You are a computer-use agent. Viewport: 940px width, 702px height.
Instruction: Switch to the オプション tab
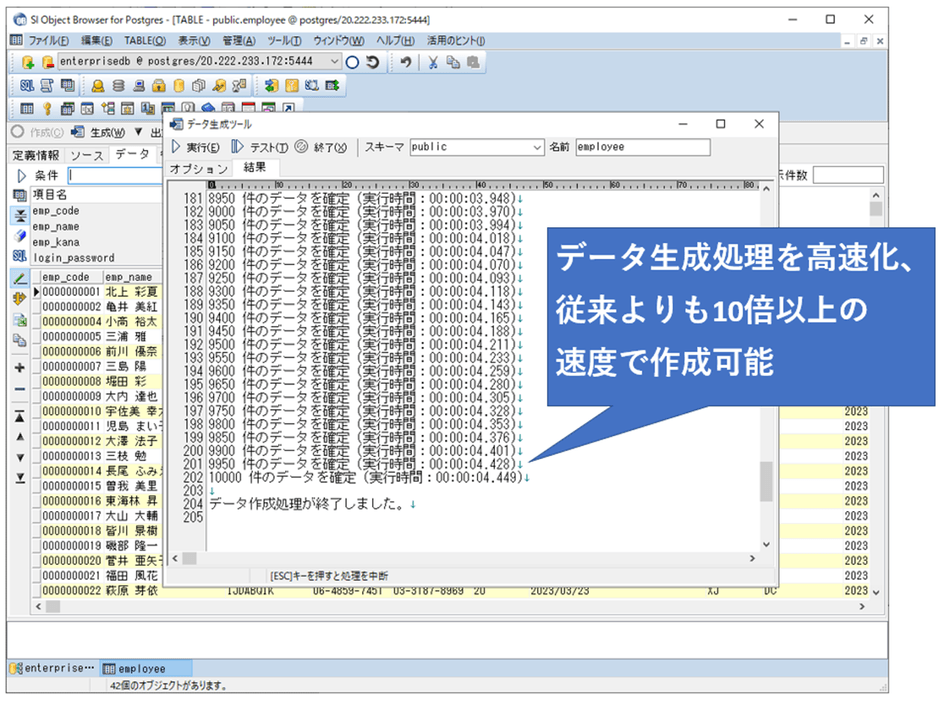click(197, 168)
